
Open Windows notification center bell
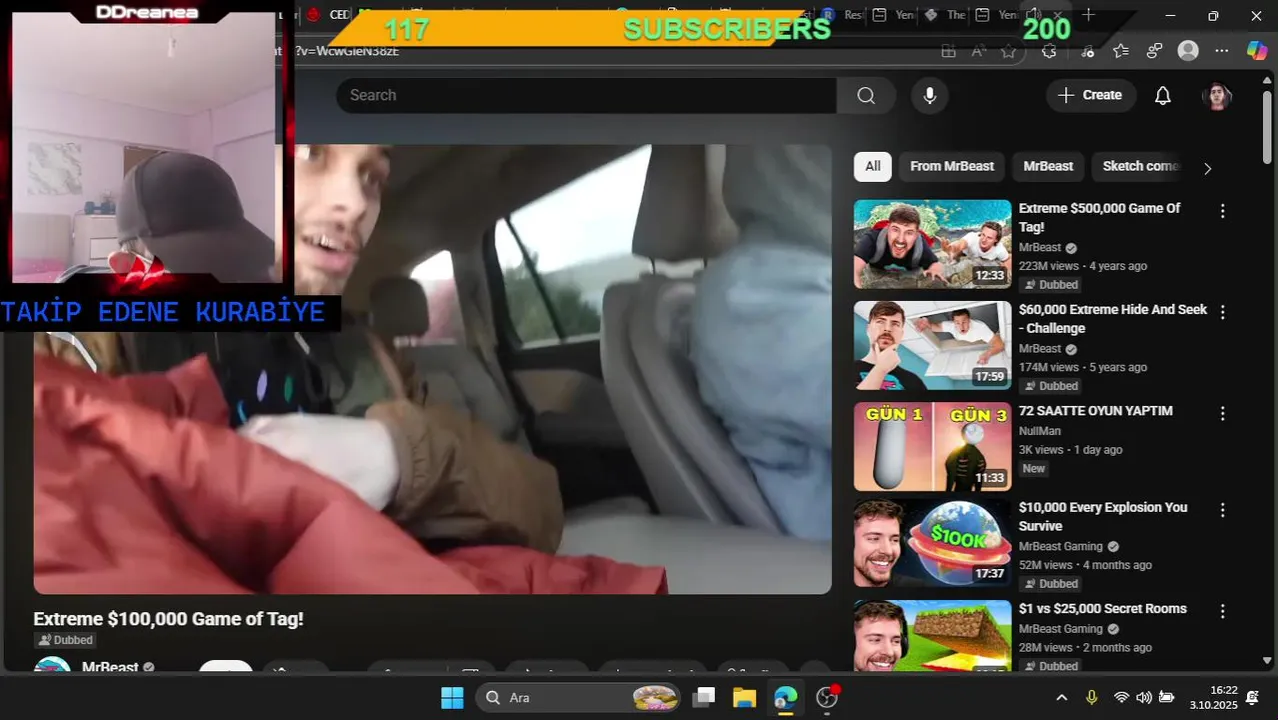coord(1253,698)
